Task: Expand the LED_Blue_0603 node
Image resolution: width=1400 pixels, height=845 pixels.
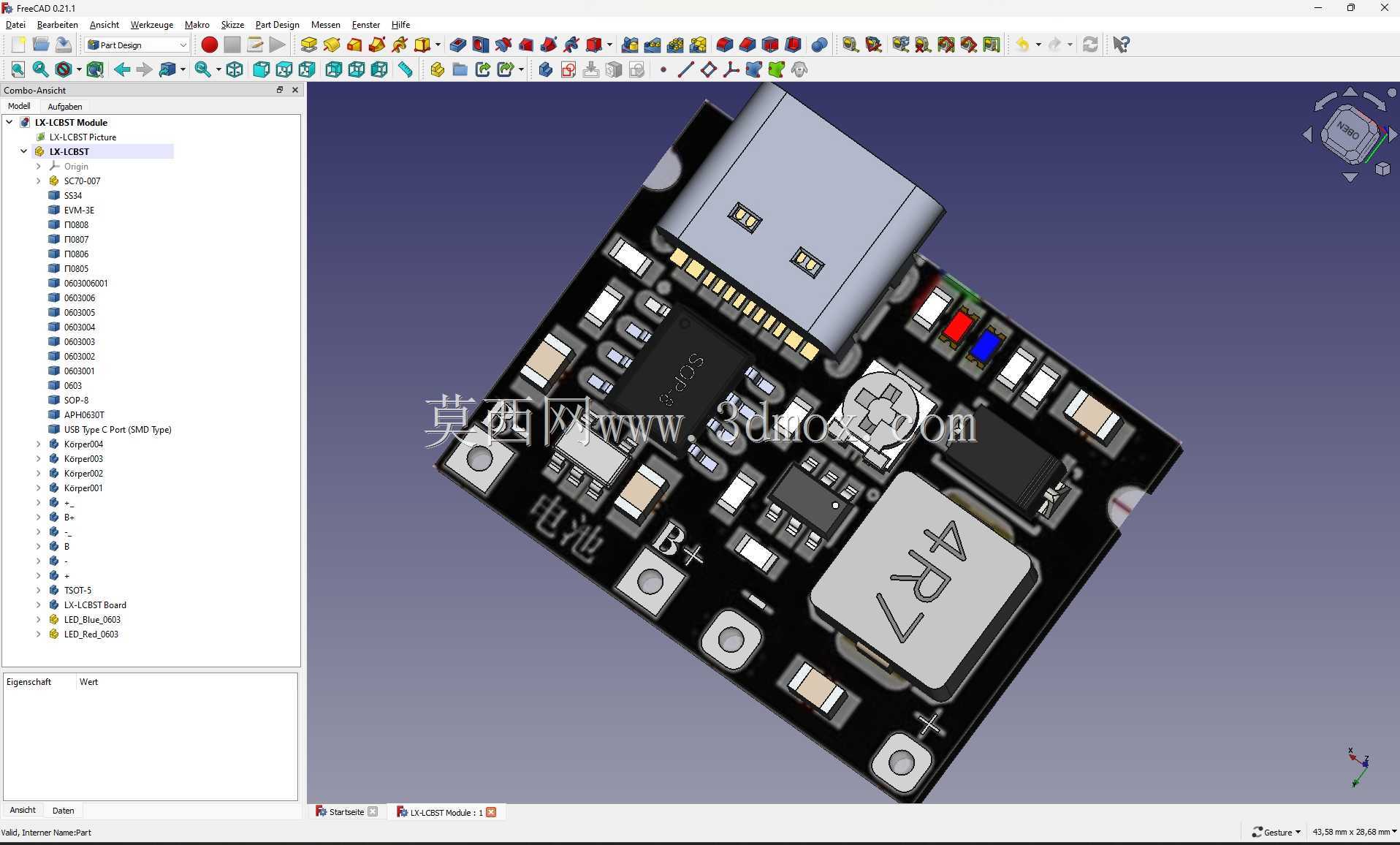Action: pos(39,619)
